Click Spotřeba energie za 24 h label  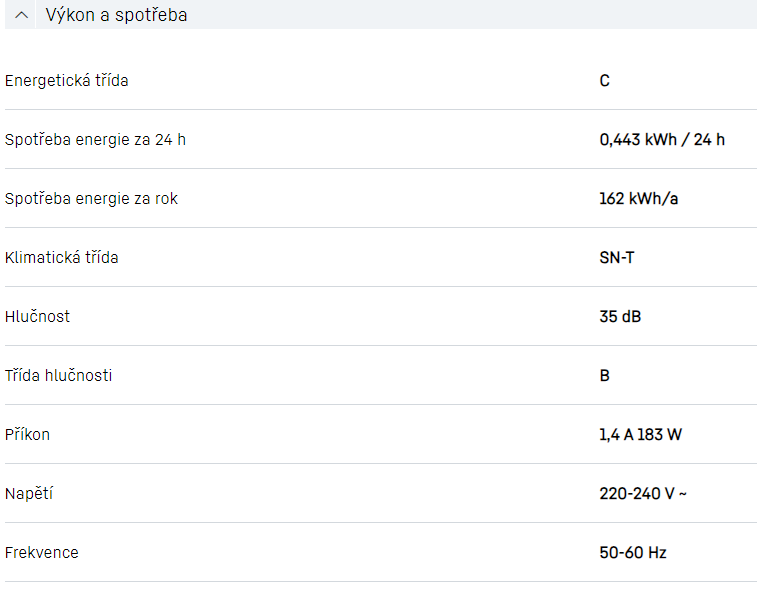(x=95, y=139)
